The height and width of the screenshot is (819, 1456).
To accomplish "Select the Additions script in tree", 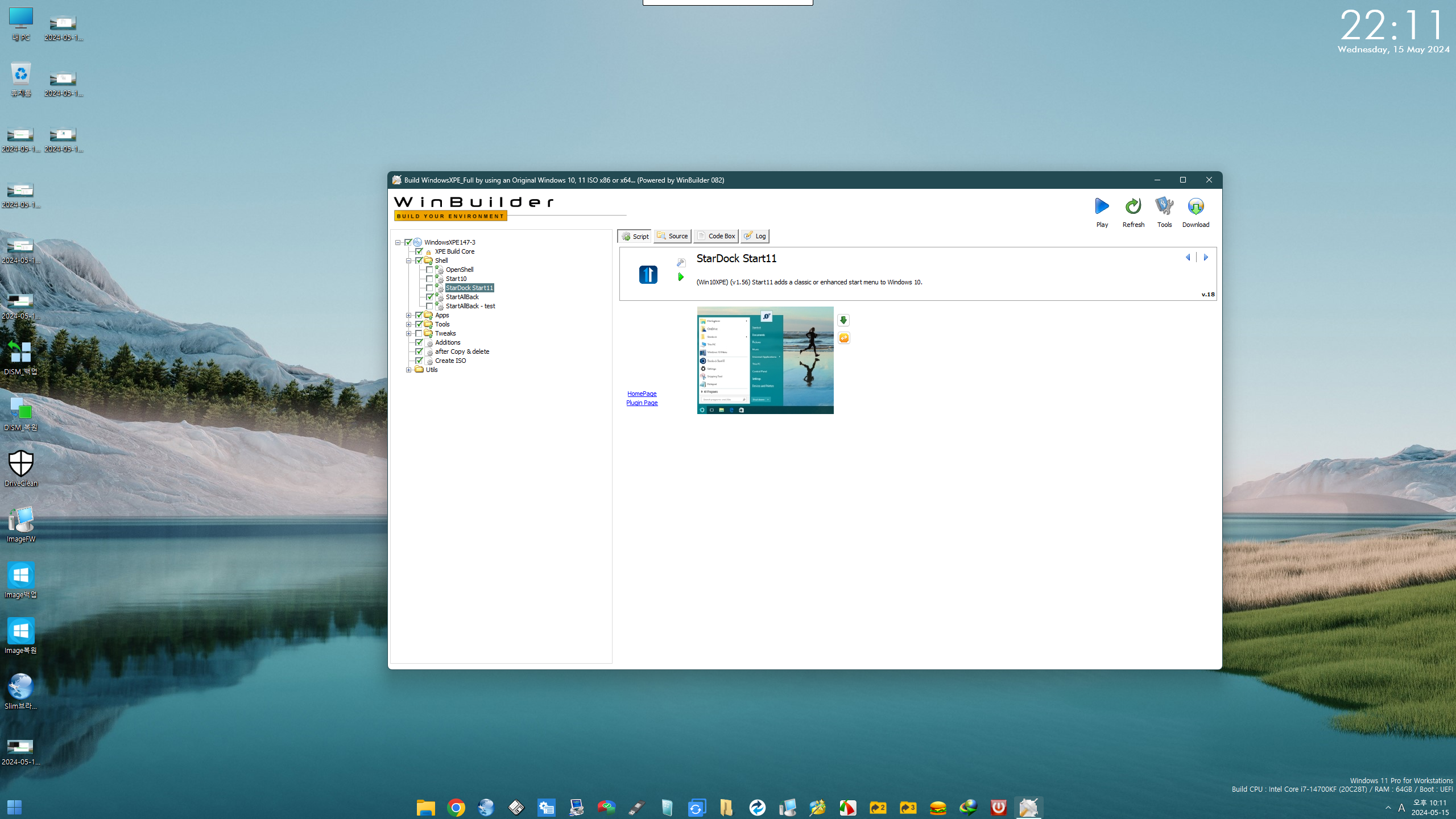I will point(448,342).
